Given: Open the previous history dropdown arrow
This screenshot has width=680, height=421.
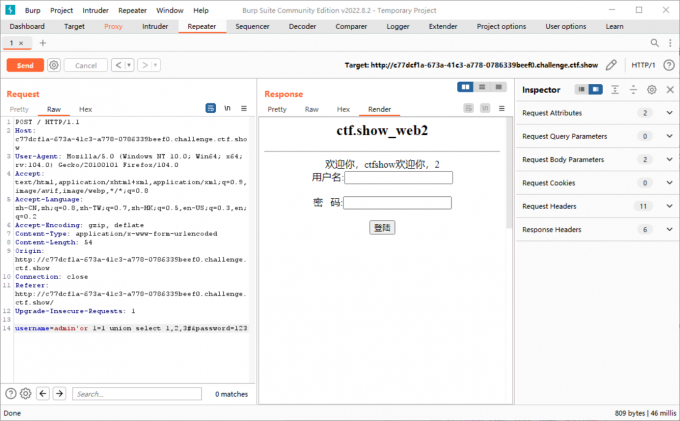Looking at the screenshot, I should point(129,65).
